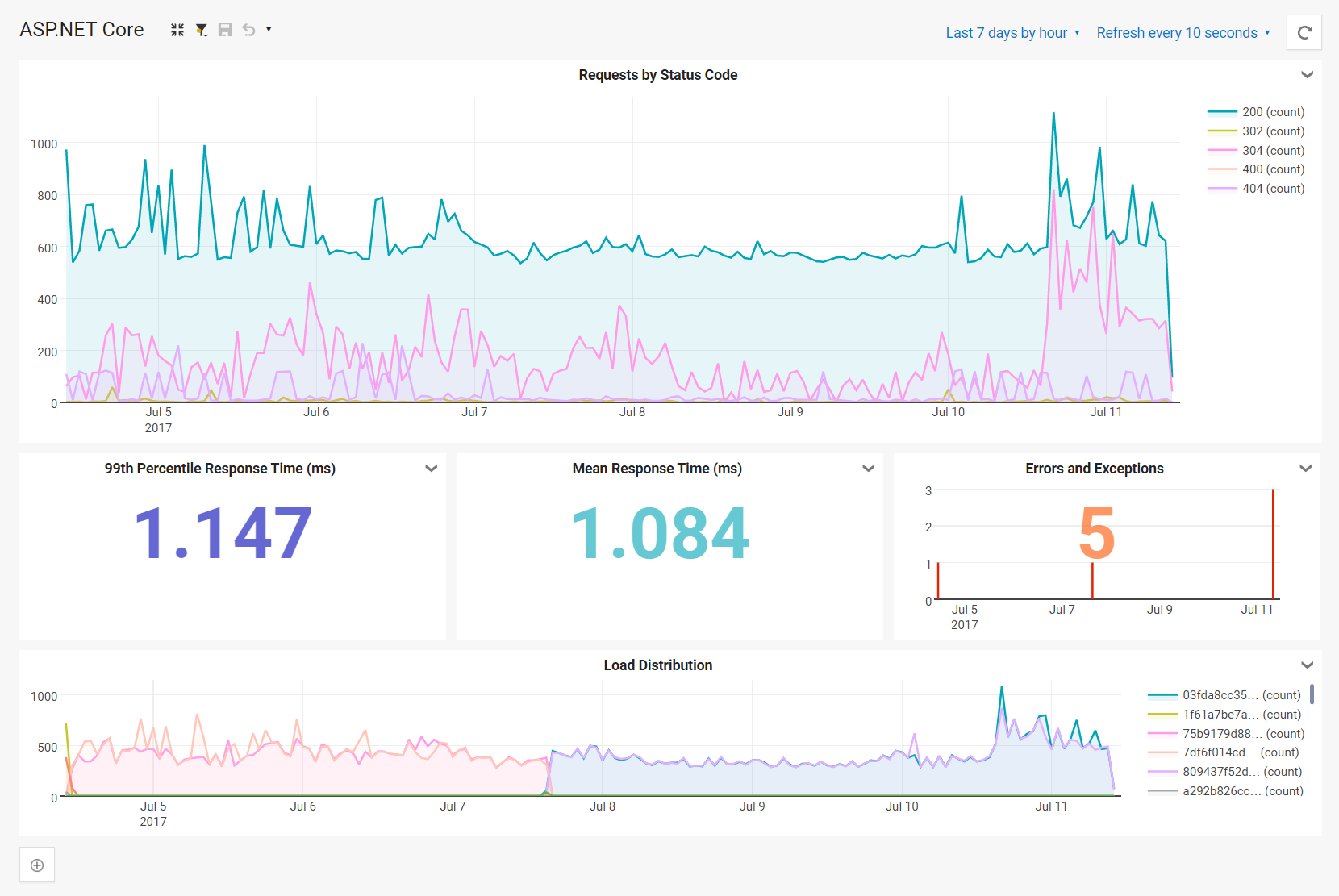Image resolution: width=1339 pixels, height=896 pixels.
Task: Toggle the 200 (count) legend series
Action: coord(1256,112)
